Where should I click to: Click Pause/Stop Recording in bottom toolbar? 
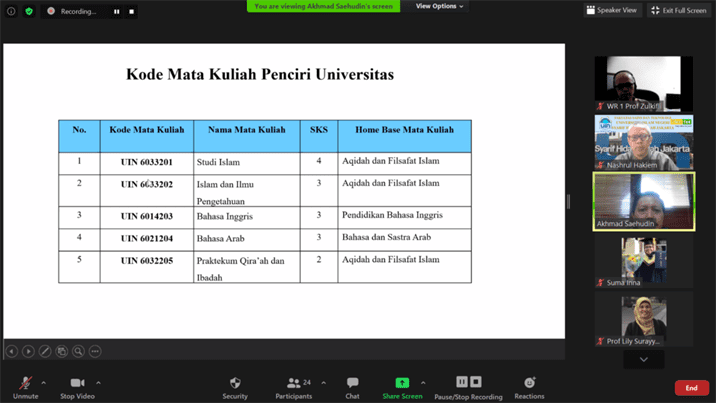point(468,384)
